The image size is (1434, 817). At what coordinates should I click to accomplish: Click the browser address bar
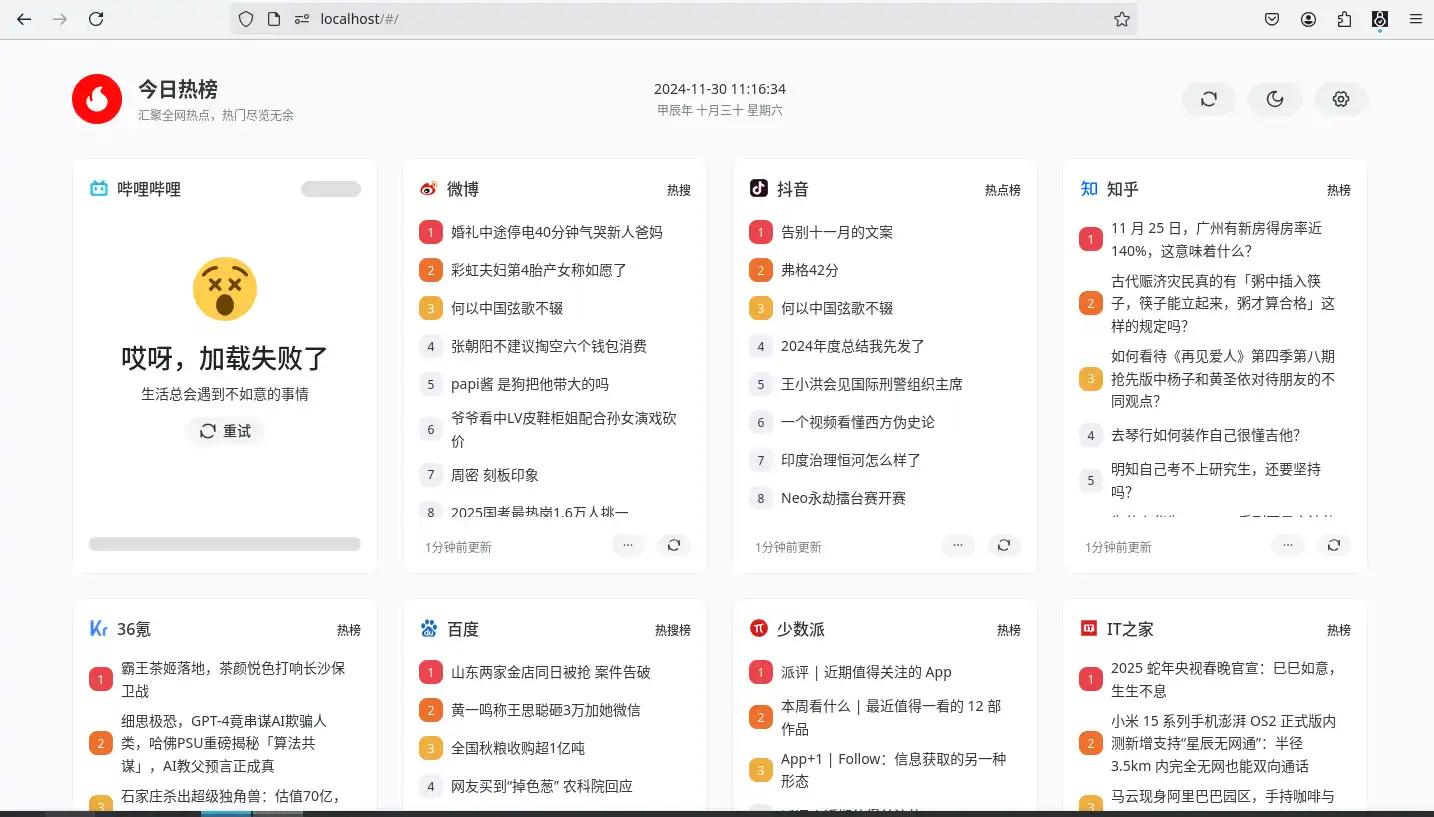(700, 19)
